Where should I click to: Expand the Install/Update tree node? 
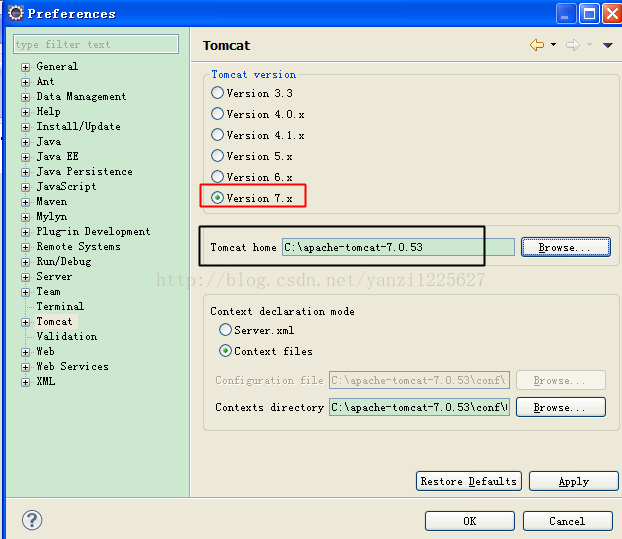[25, 127]
